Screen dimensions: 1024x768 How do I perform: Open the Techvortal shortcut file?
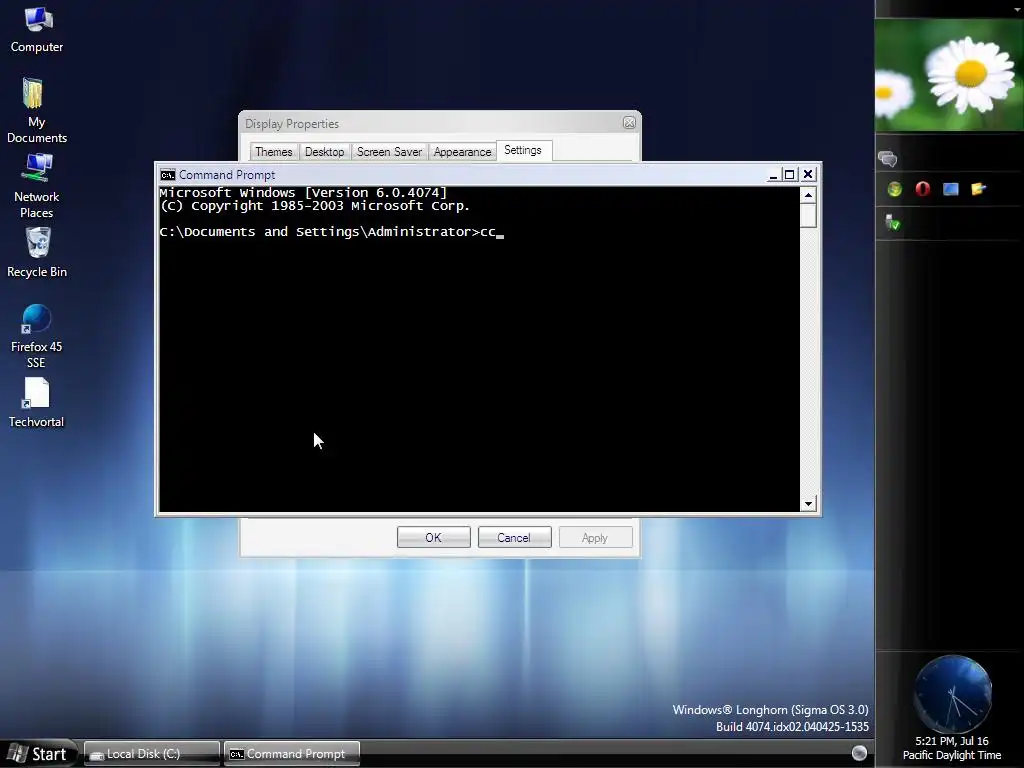tap(37, 403)
